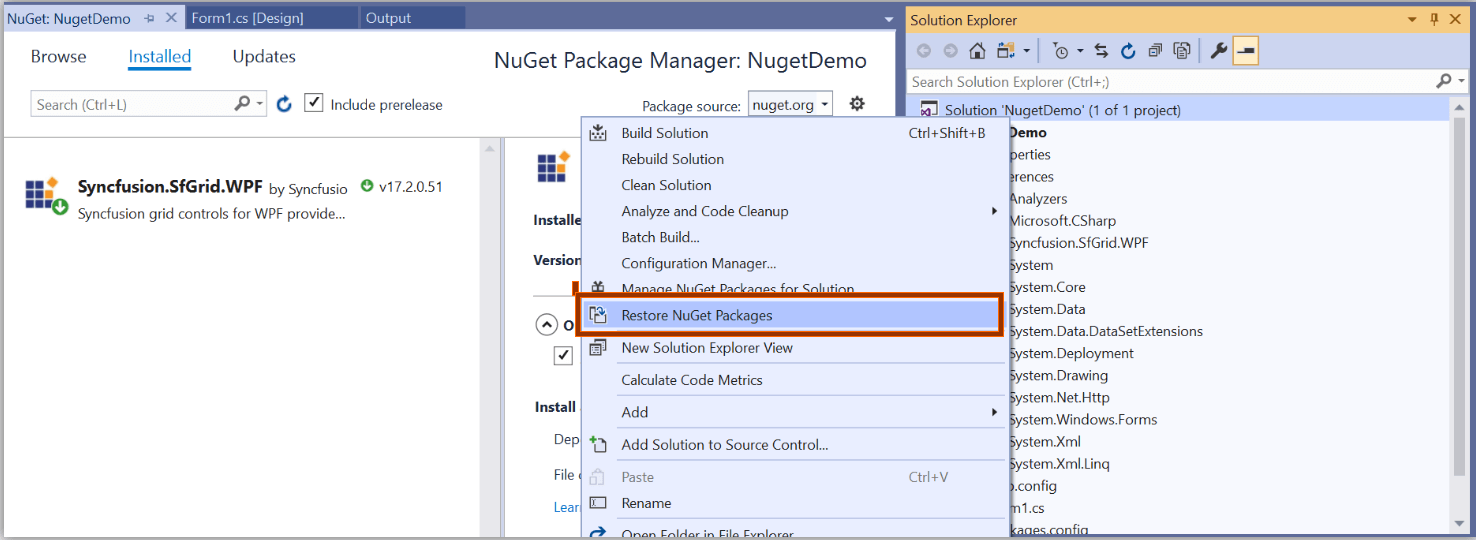Open the Updates tab in NuGet manager

(x=264, y=57)
